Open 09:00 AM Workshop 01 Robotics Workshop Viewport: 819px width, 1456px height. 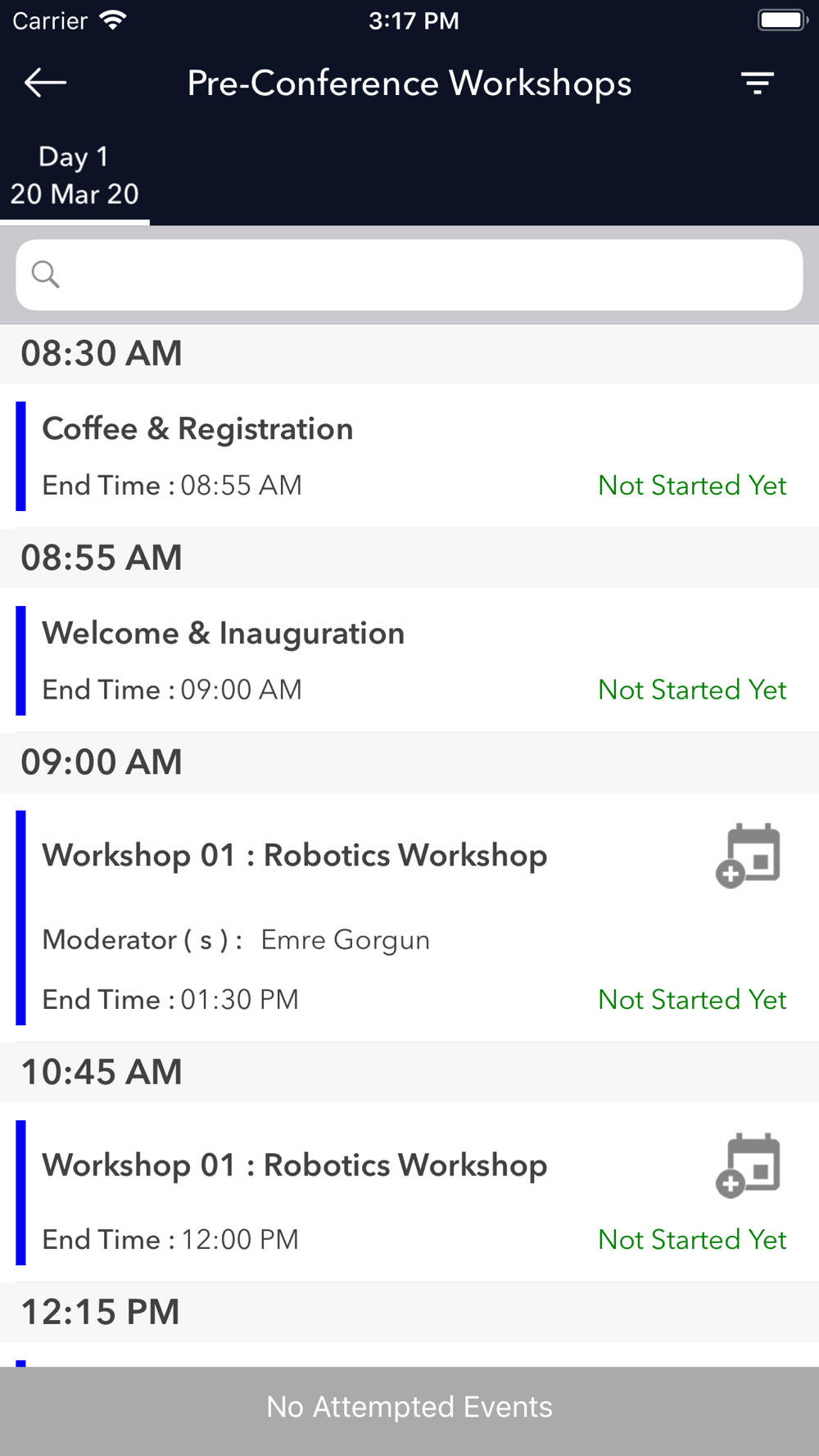[x=409, y=917]
